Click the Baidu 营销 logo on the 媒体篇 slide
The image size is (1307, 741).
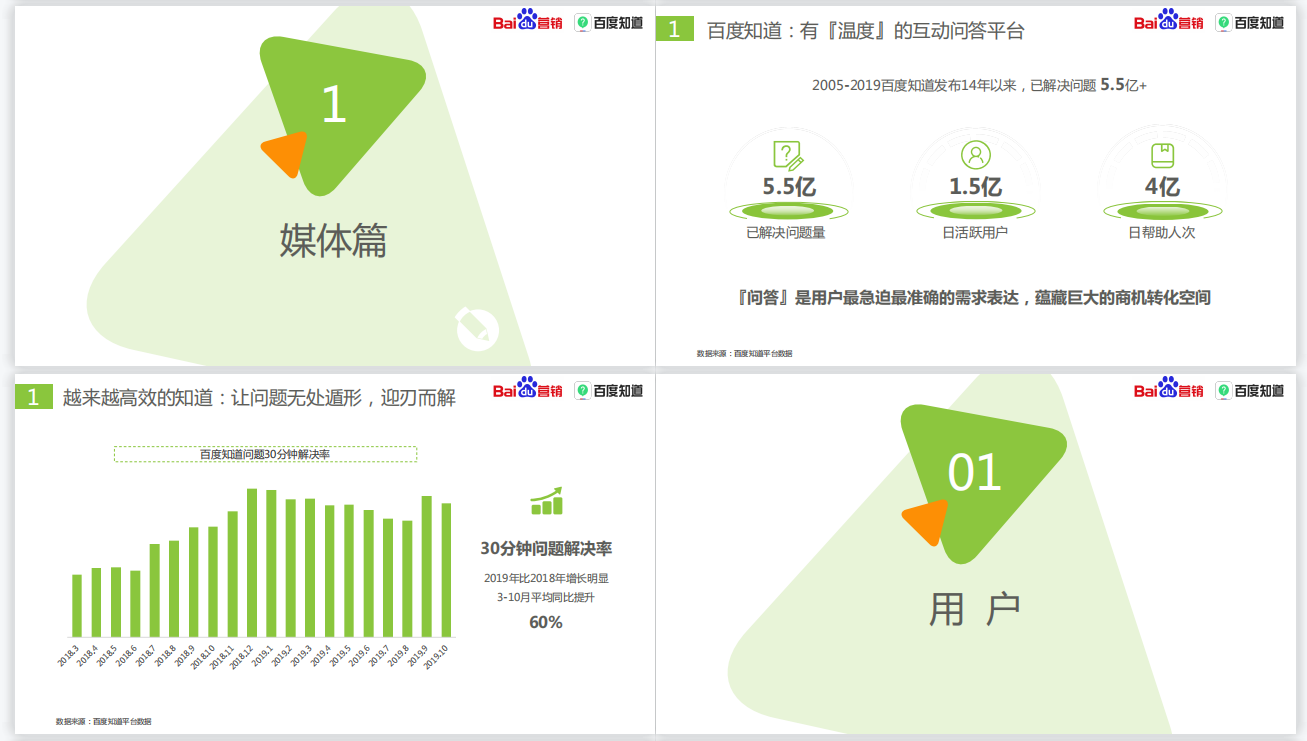[527, 21]
